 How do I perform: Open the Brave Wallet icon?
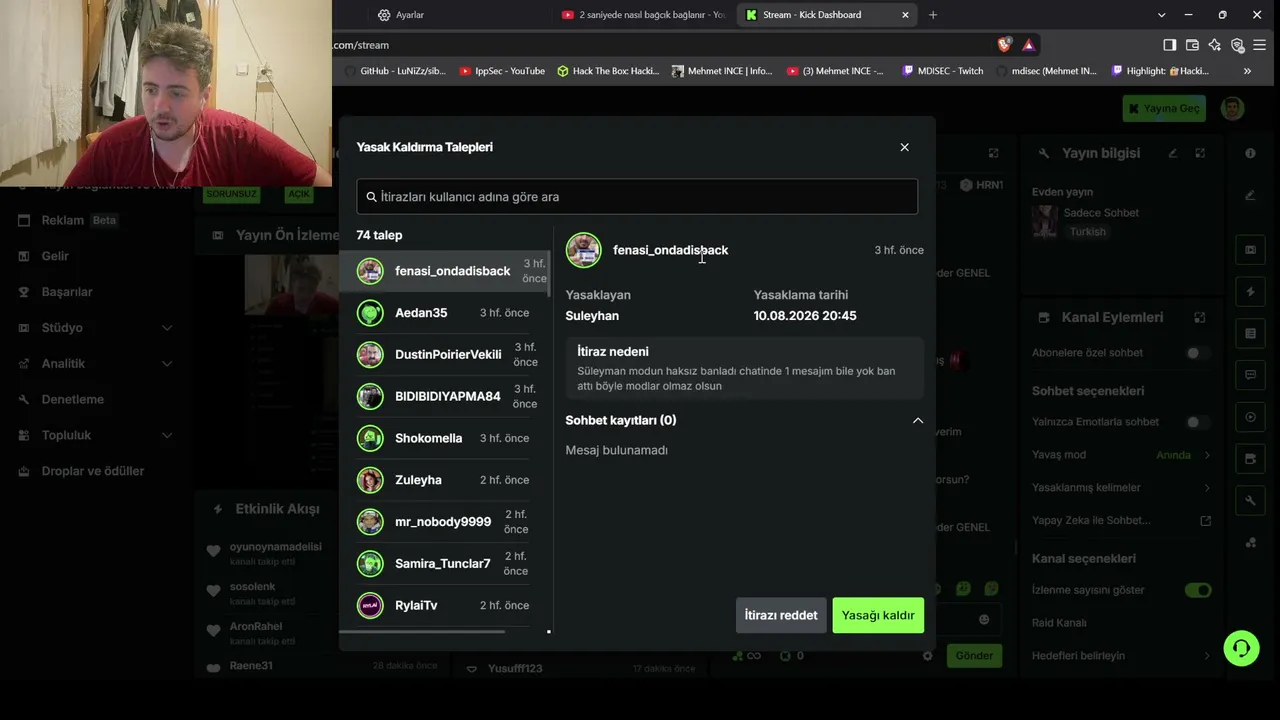(x=1192, y=45)
